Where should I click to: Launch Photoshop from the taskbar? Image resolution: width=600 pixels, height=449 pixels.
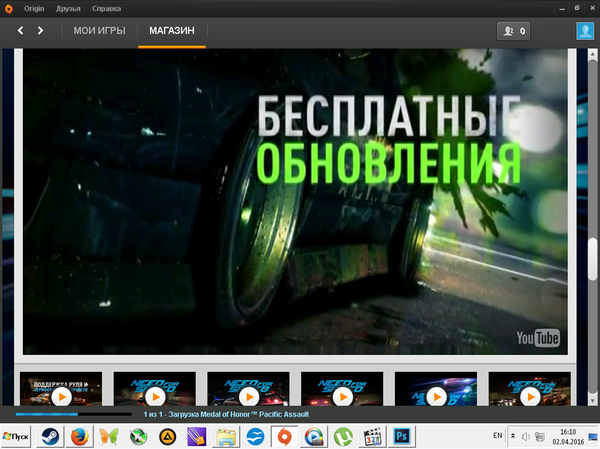[x=402, y=436]
